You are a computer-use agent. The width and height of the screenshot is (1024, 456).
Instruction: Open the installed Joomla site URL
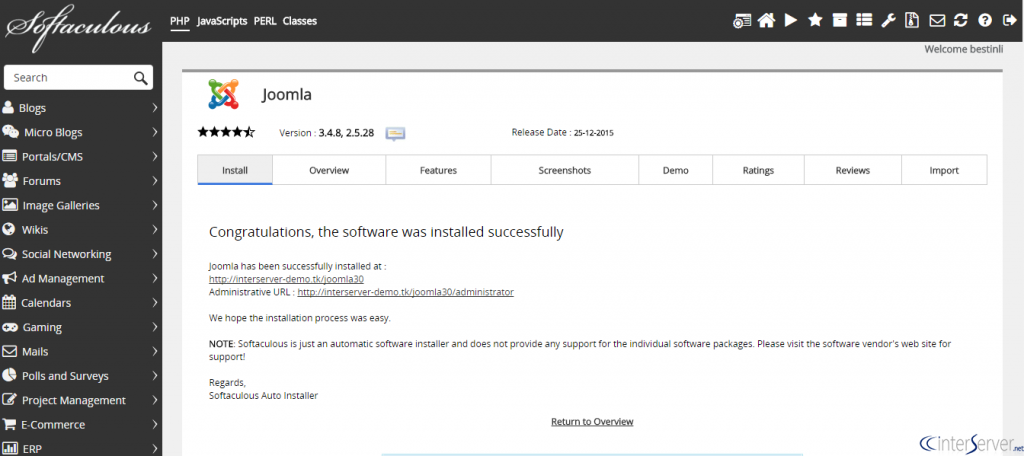pyautogui.click(x=286, y=279)
